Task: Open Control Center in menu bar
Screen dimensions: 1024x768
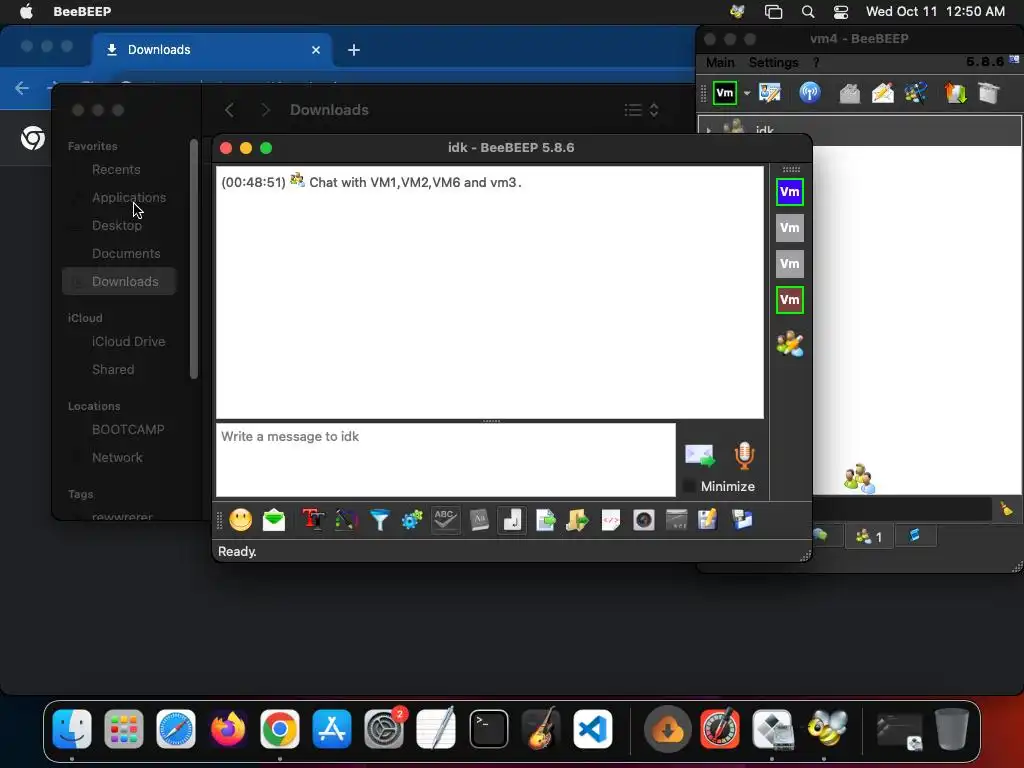Action: pyautogui.click(x=841, y=11)
